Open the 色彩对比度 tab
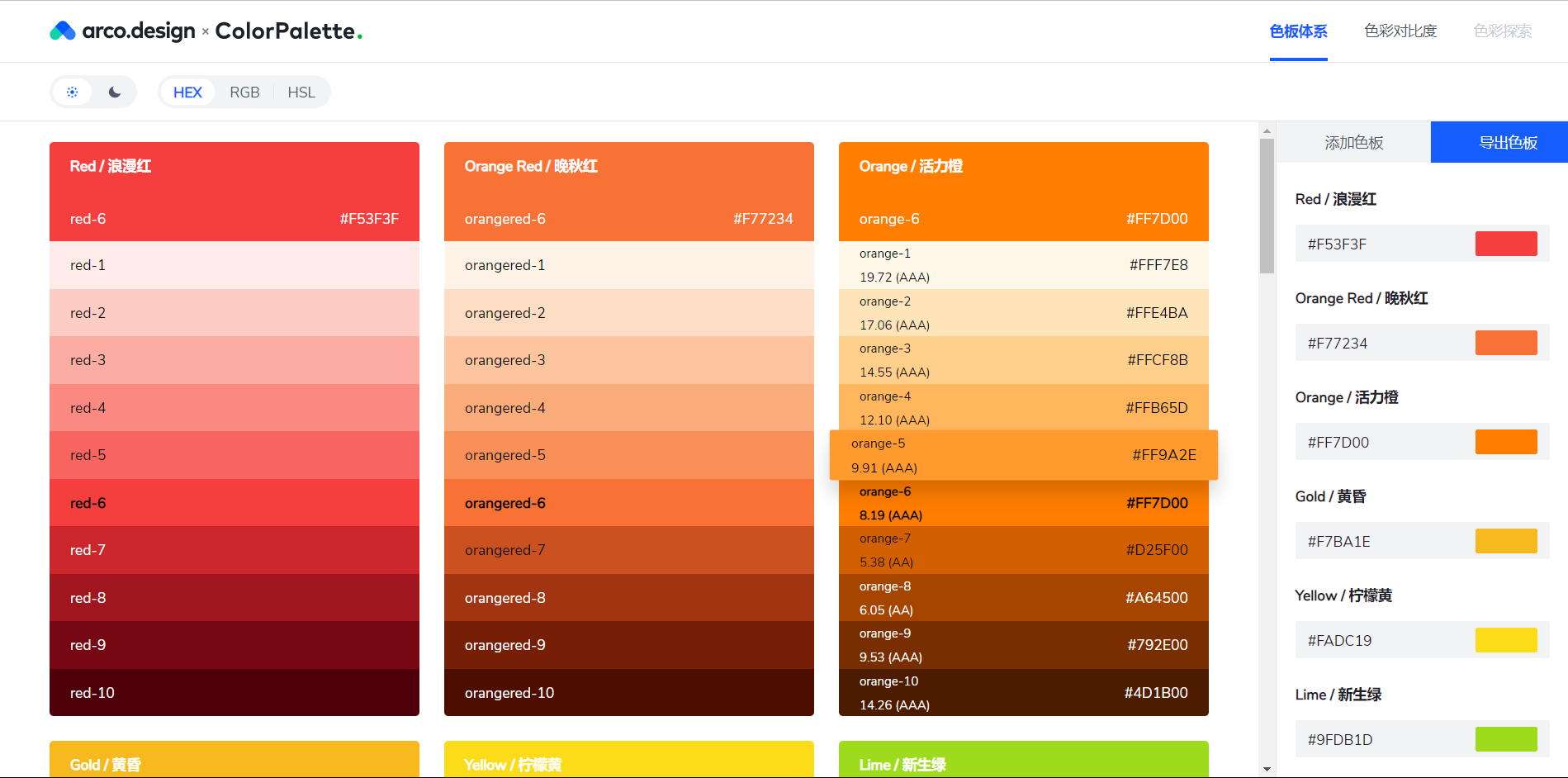This screenshot has height=778, width=1568. (1400, 31)
